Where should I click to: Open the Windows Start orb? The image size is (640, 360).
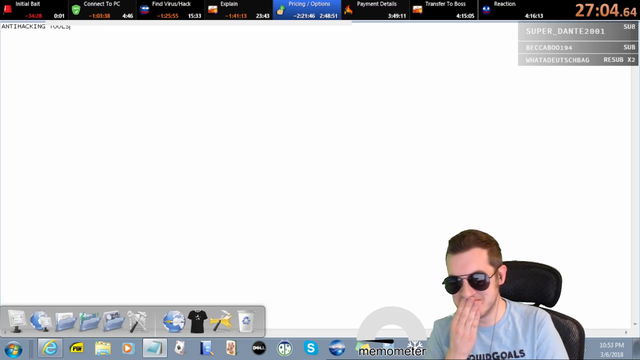pyautogui.click(x=13, y=350)
